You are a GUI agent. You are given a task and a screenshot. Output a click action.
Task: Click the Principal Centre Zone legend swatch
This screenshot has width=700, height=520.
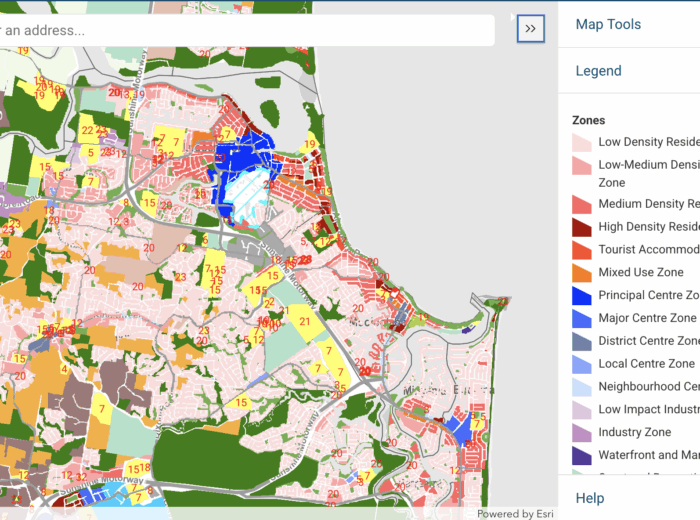582,295
